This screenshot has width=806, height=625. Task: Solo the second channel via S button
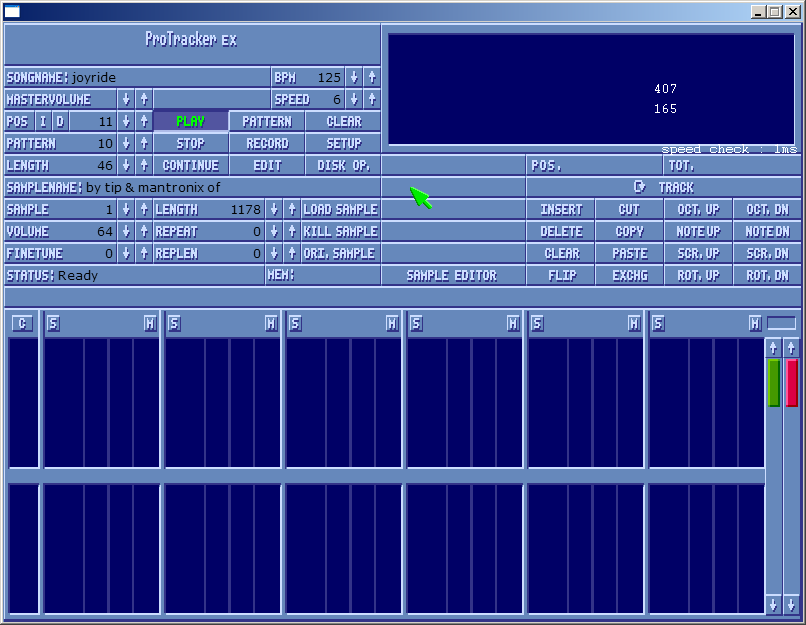174,323
